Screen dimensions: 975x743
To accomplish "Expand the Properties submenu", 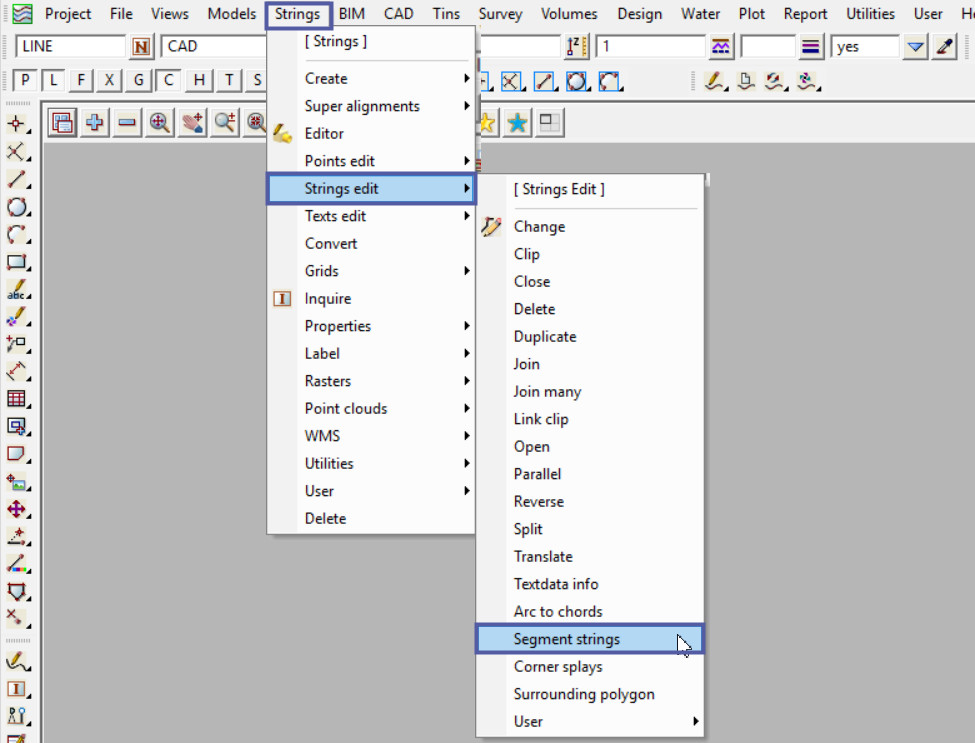I will pyautogui.click(x=371, y=326).
